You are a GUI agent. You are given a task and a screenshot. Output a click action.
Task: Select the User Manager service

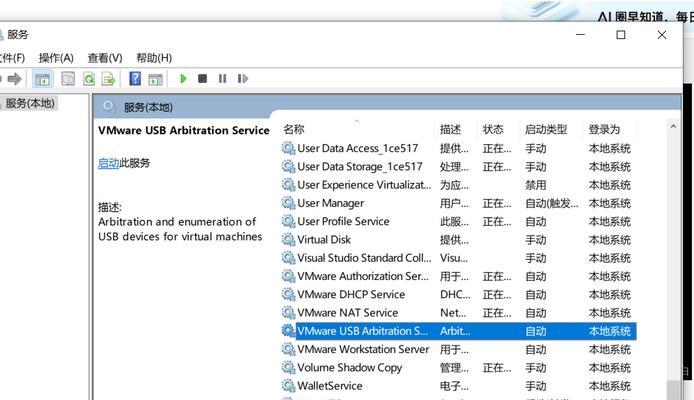coord(459,203)
